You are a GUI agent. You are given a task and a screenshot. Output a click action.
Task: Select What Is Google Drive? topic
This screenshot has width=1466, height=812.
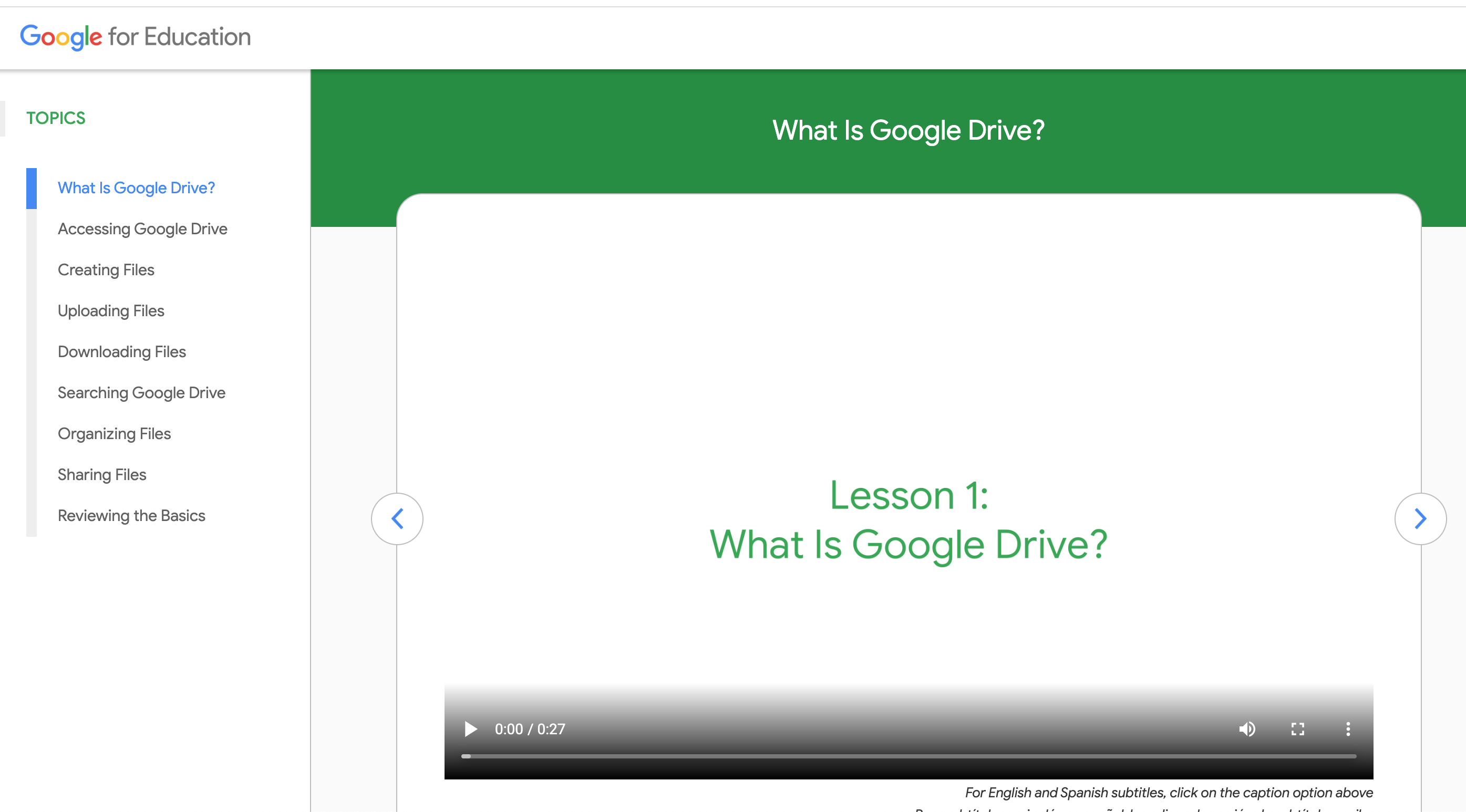tap(137, 188)
